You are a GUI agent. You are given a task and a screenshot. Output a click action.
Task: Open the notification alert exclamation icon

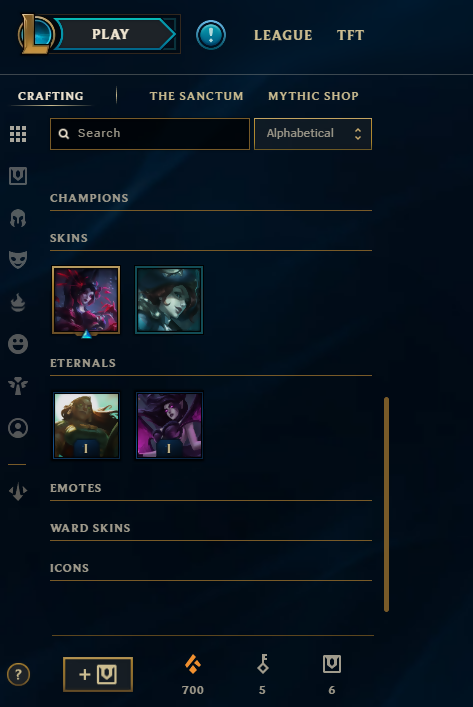211,35
